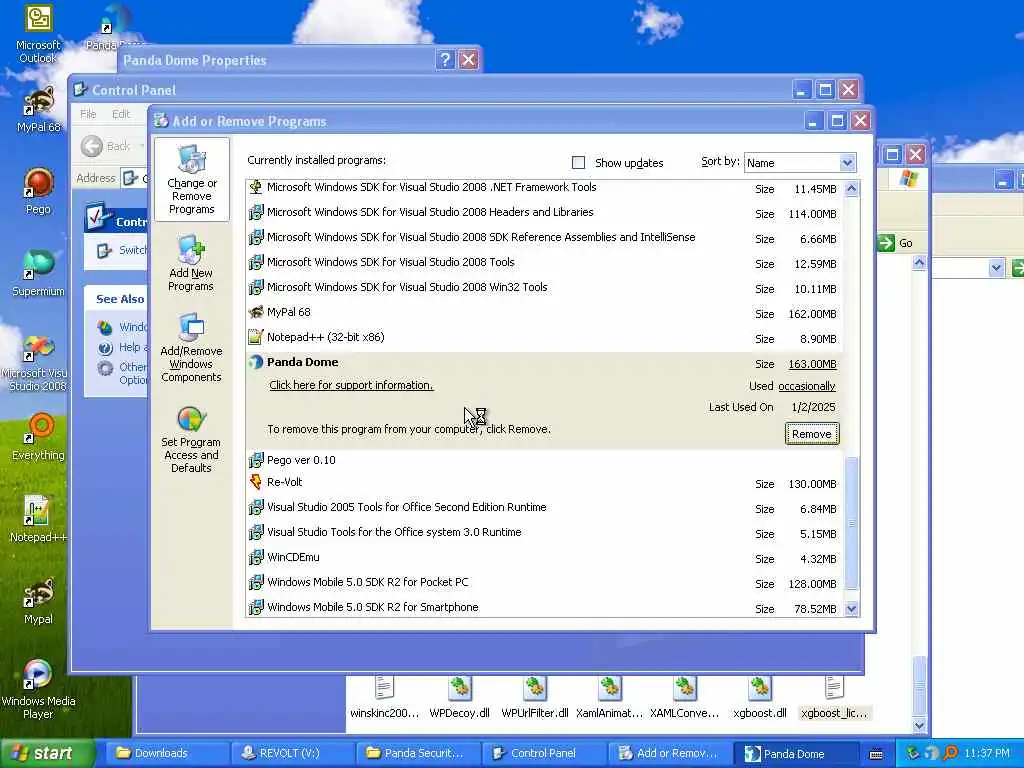The height and width of the screenshot is (768, 1024).
Task: Select WPDecoy.dll file icon in folder window
Action: point(460,688)
